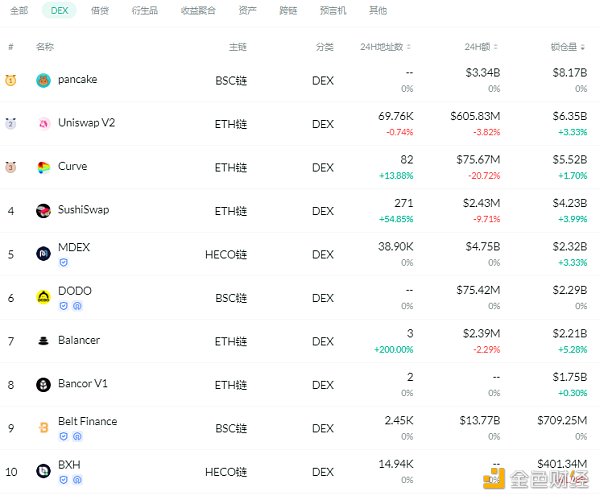This screenshot has height=500, width=600.
Task: Open the Bancor V1 project link
Action: (83, 384)
